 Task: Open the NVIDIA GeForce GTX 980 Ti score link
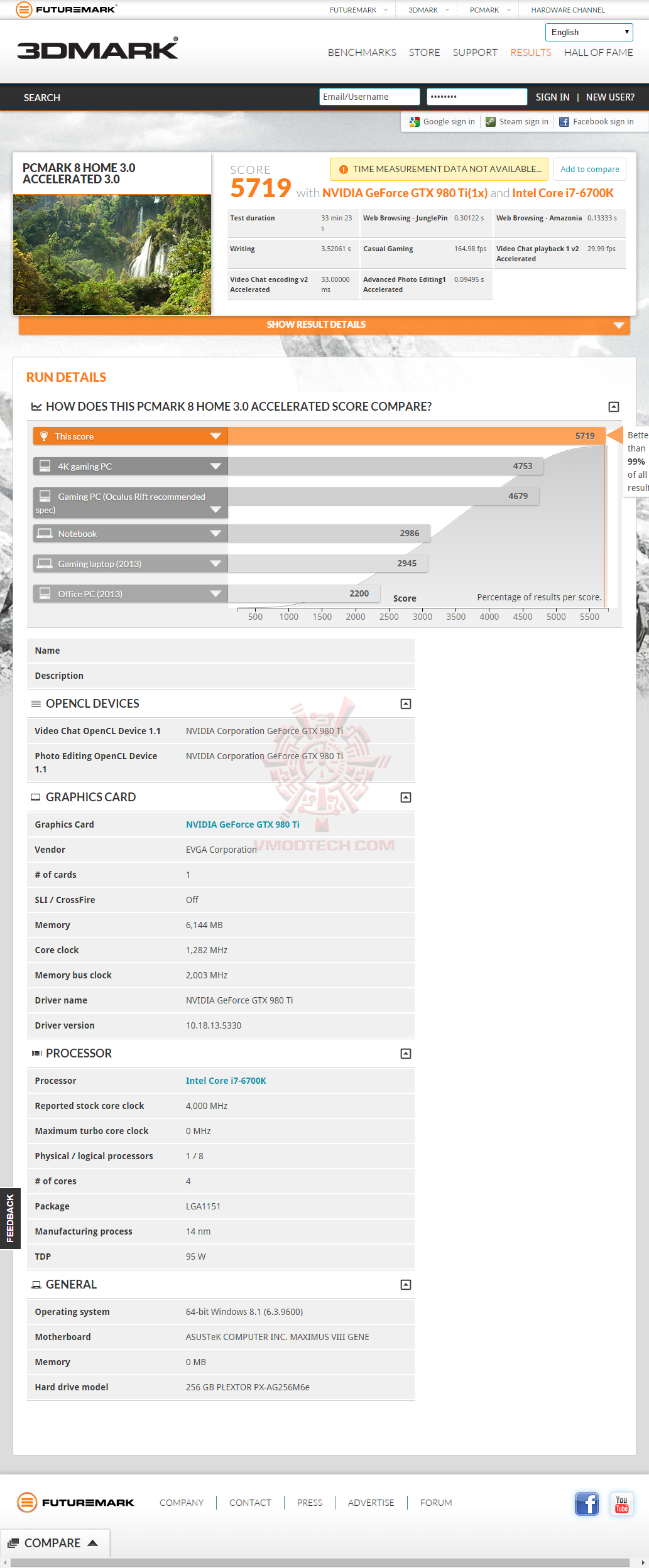(x=405, y=193)
